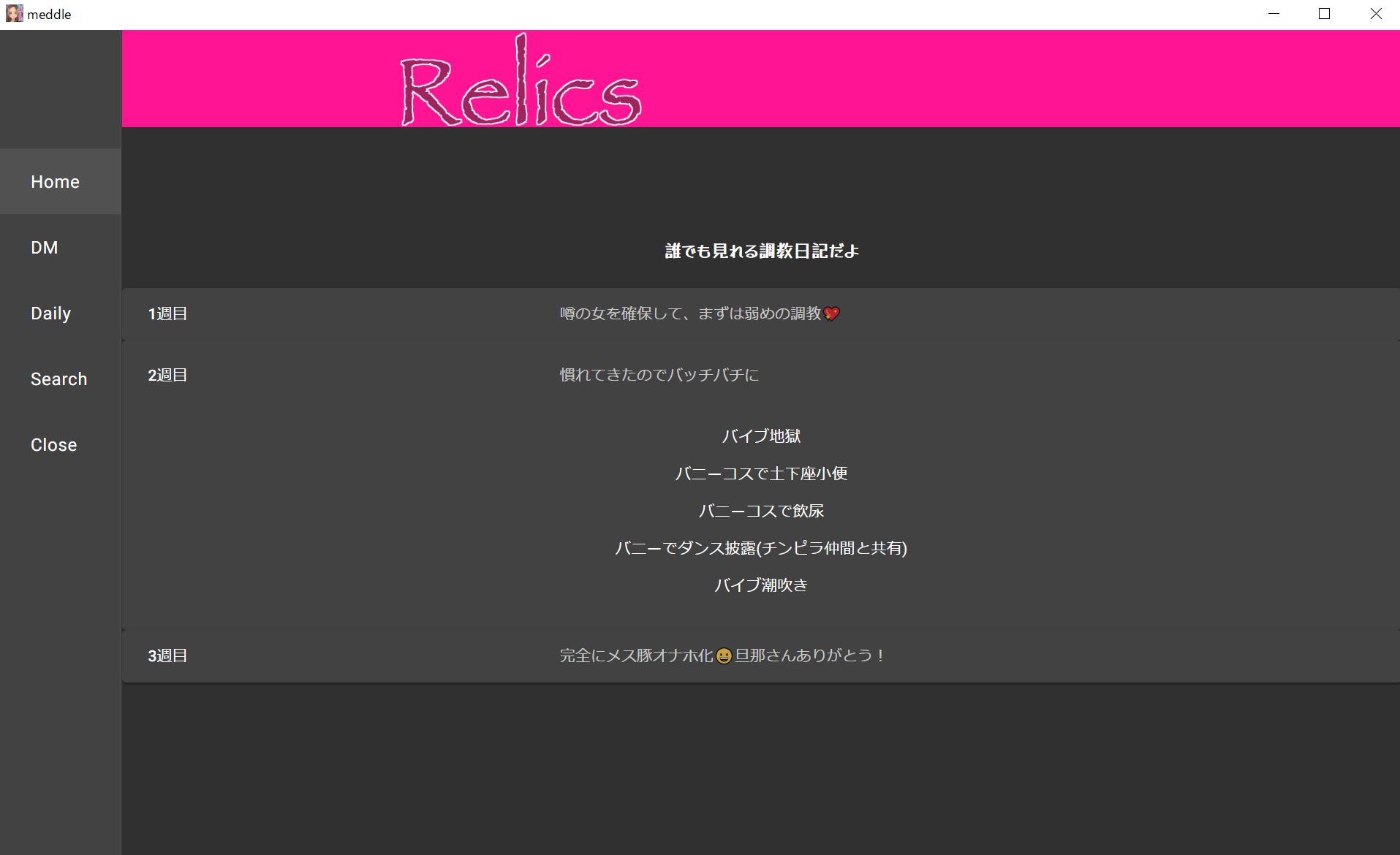Open the DM page
1400x855 pixels.
pyautogui.click(x=45, y=248)
